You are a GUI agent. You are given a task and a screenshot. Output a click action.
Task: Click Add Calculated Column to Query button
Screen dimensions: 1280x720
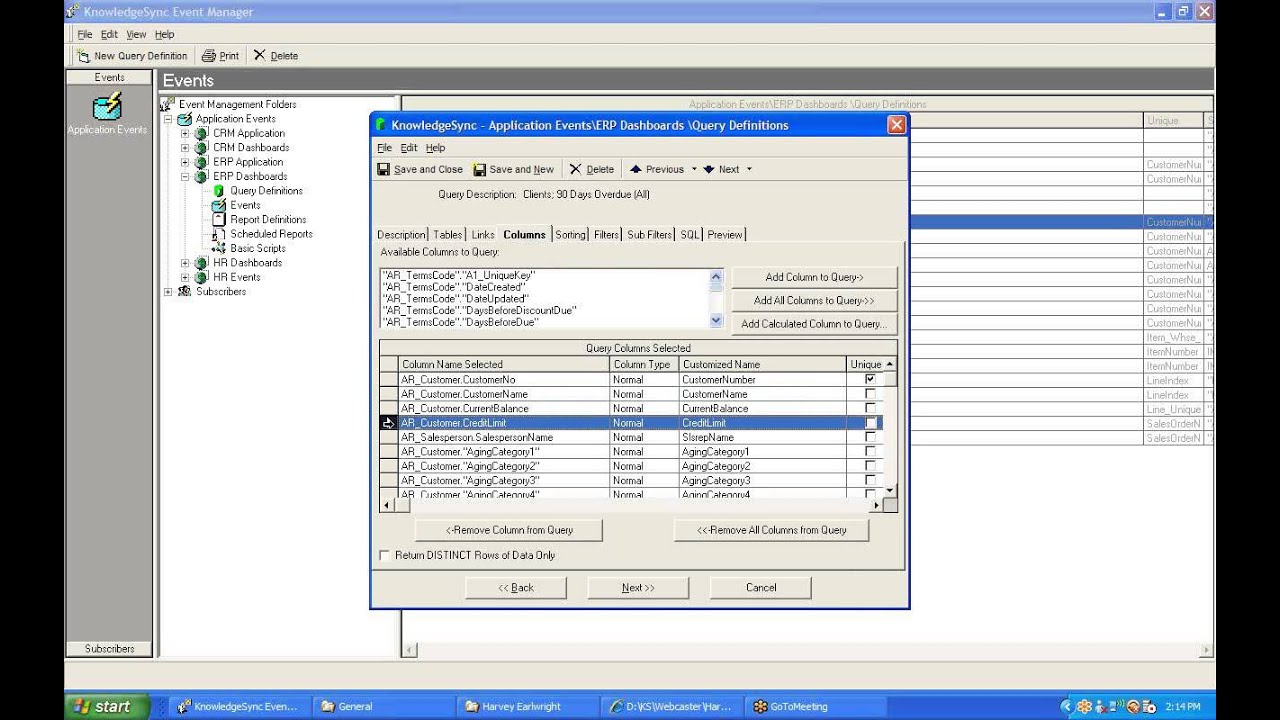[x=814, y=324]
